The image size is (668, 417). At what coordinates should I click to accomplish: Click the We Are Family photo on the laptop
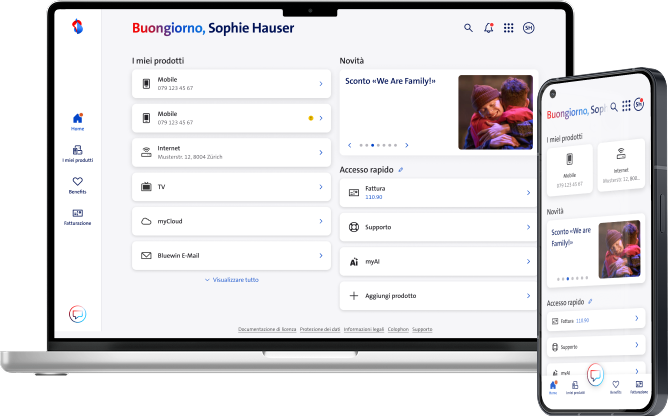494,112
